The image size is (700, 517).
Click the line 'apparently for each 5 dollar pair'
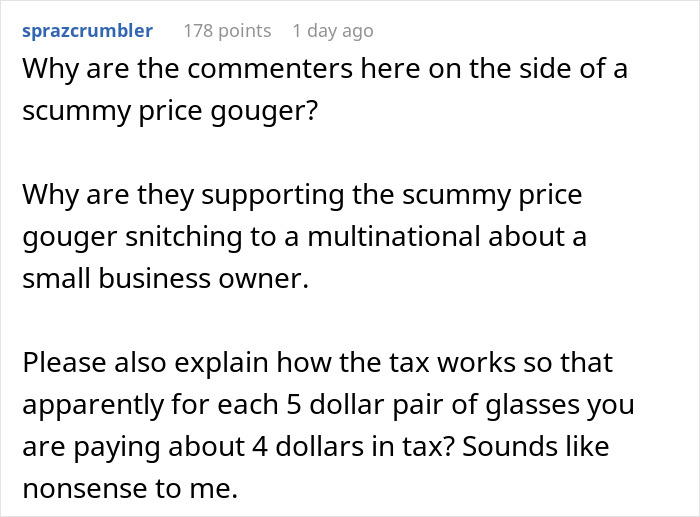point(328,405)
